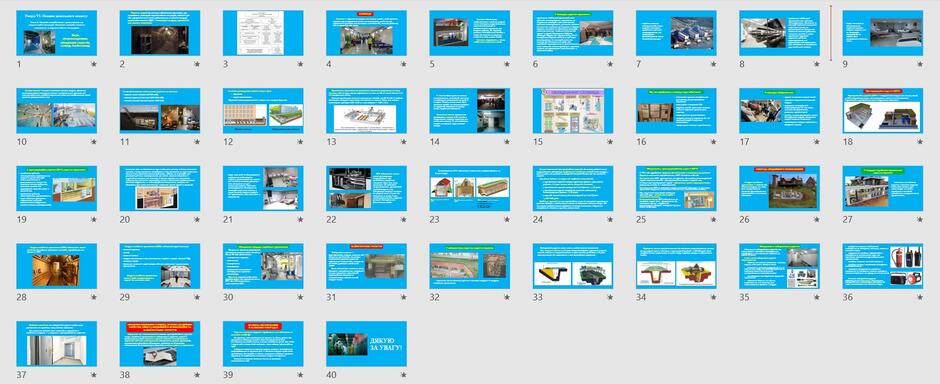This screenshot has width=940, height=384.
Task: Select slide 20 thumbnail in the third row
Action: tap(160, 188)
